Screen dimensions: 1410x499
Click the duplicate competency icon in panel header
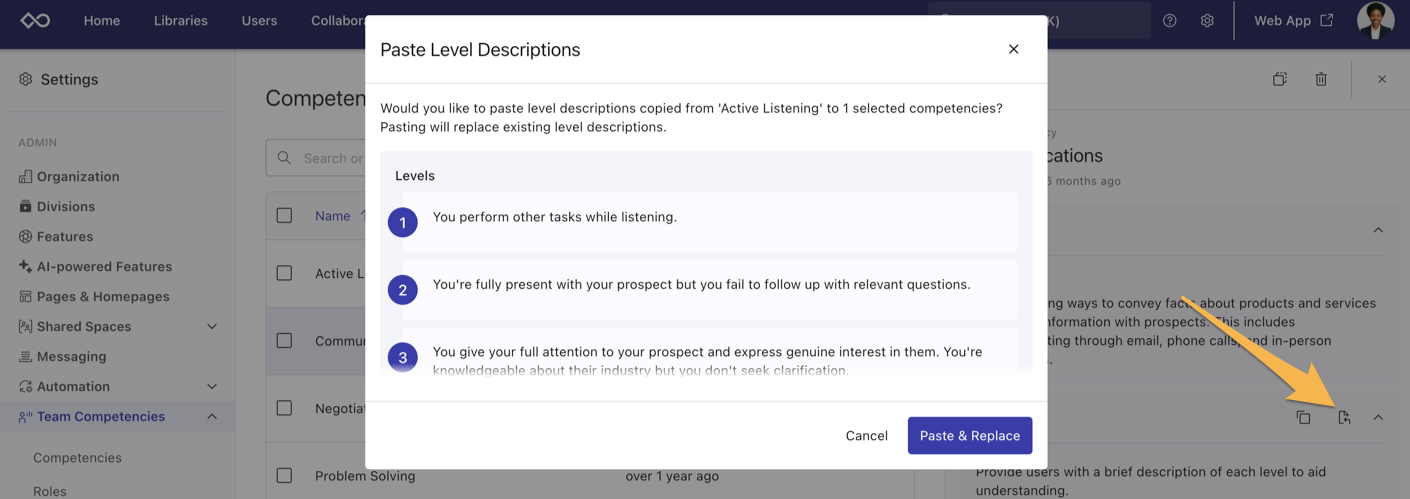click(x=1279, y=79)
